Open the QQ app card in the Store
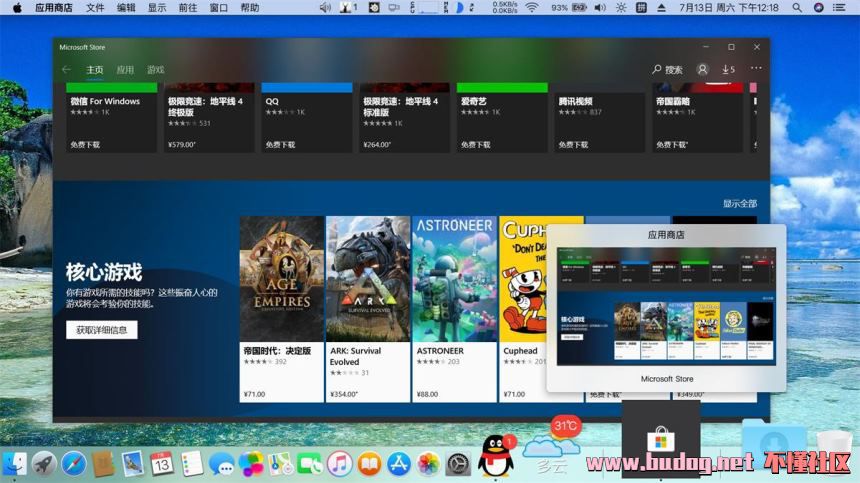 click(x=307, y=118)
